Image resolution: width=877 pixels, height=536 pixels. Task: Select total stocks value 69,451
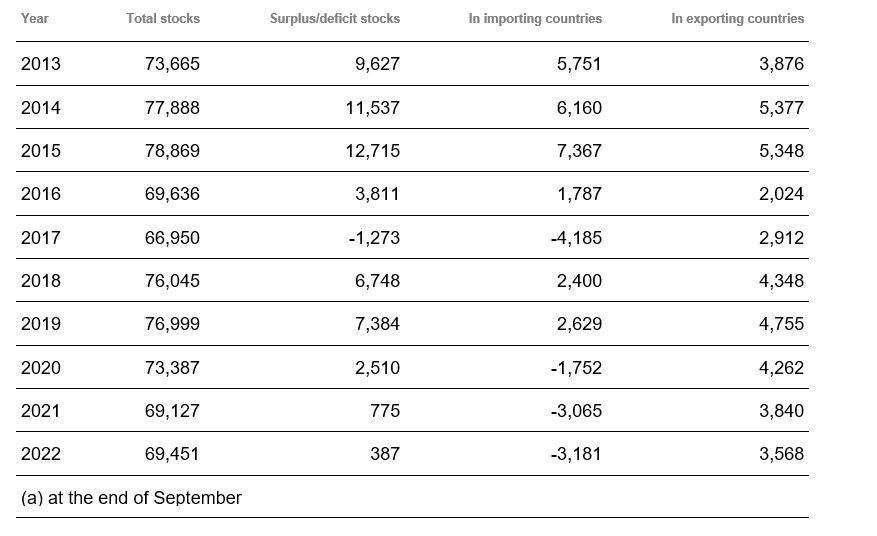(x=172, y=454)
